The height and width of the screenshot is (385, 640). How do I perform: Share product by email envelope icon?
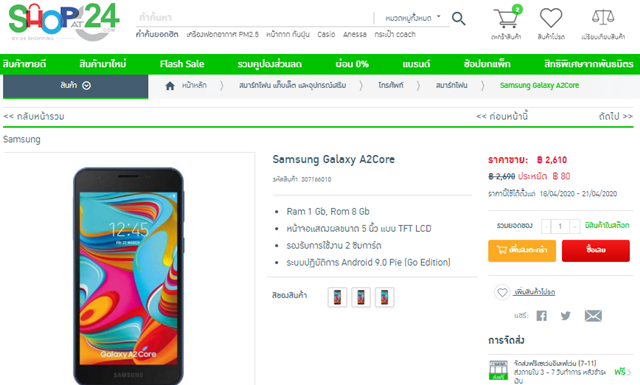pos(593,316)
